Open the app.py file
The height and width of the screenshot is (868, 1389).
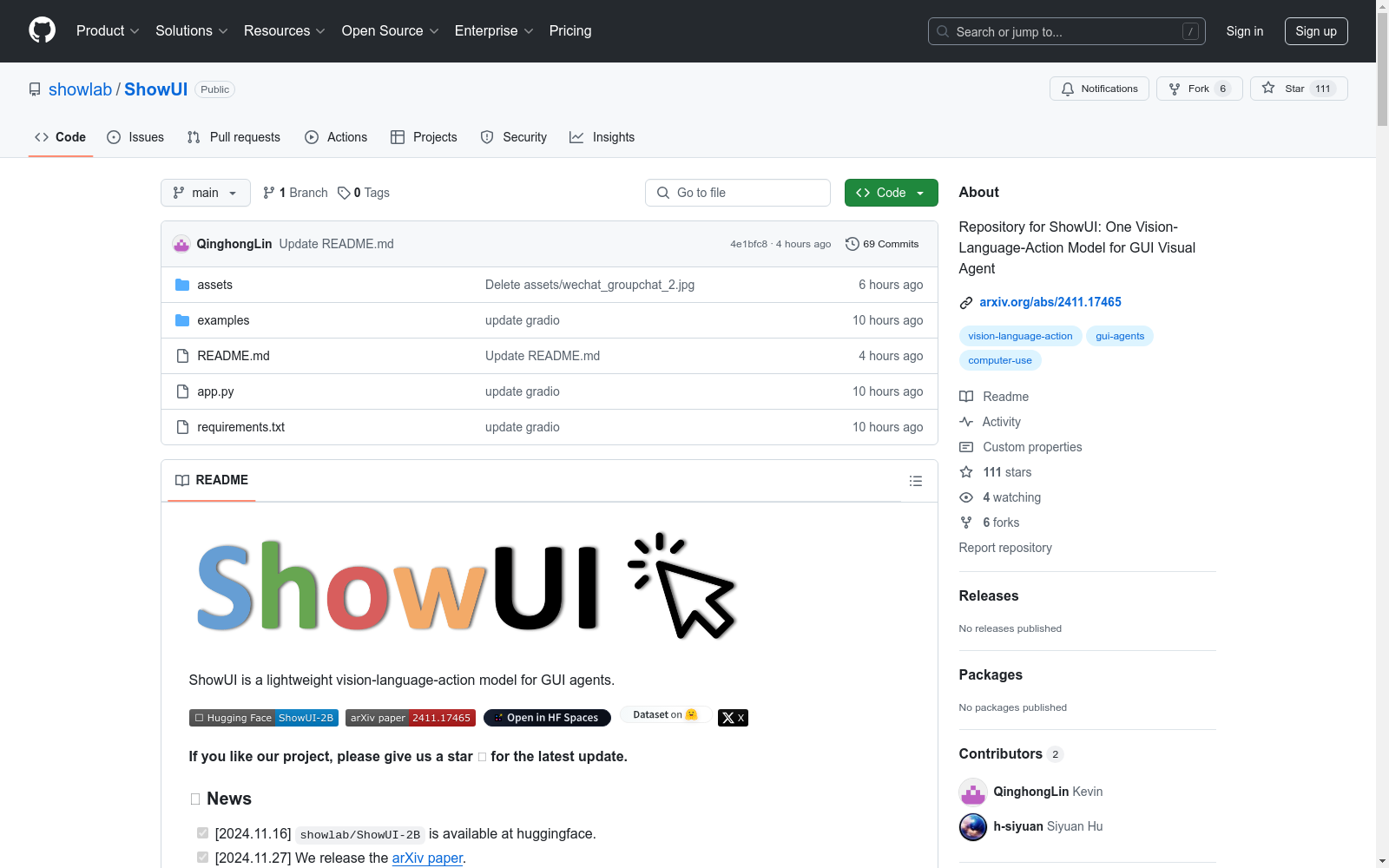click(215, 391)
